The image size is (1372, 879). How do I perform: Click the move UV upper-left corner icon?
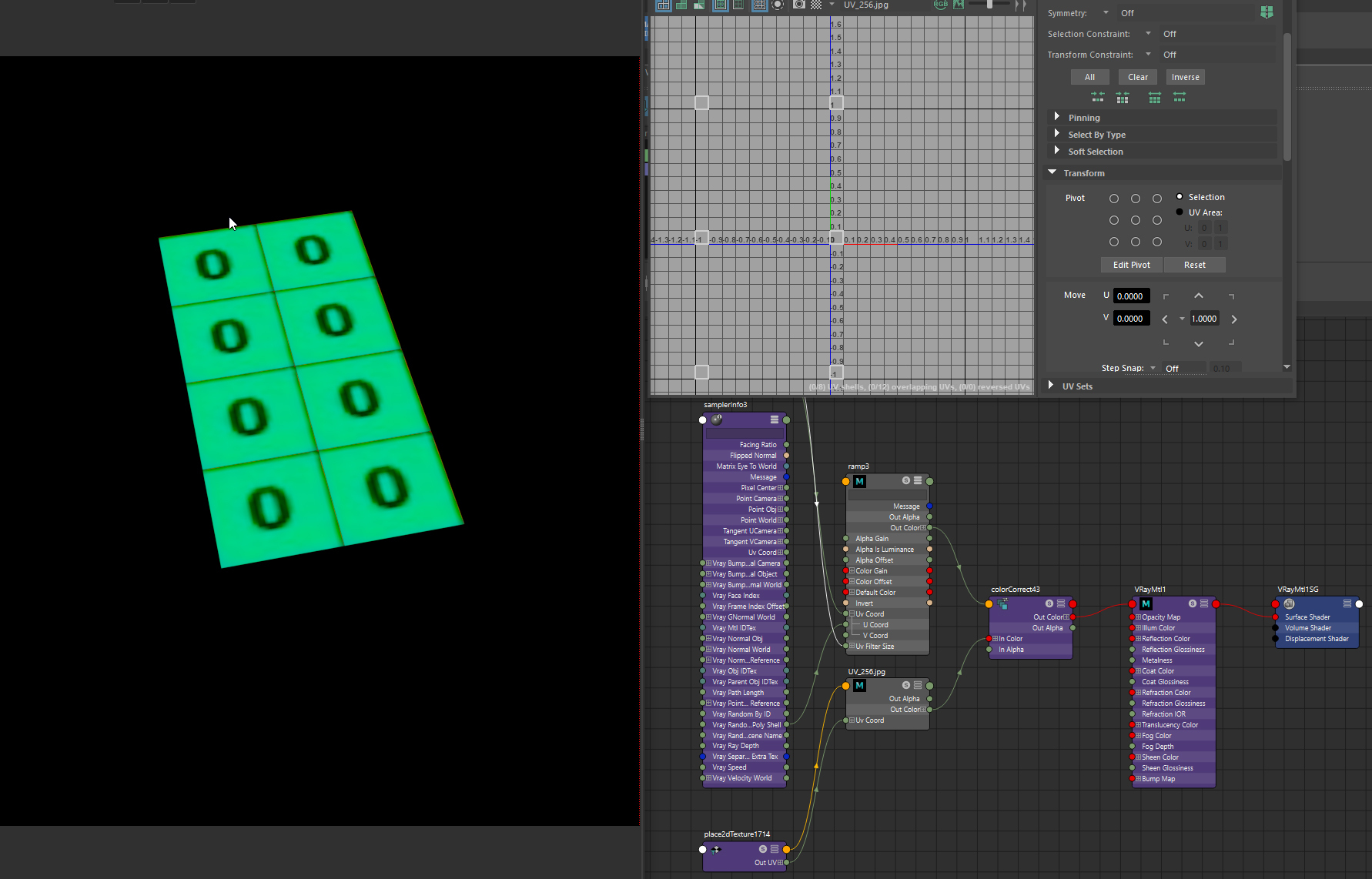[1166, 296]
